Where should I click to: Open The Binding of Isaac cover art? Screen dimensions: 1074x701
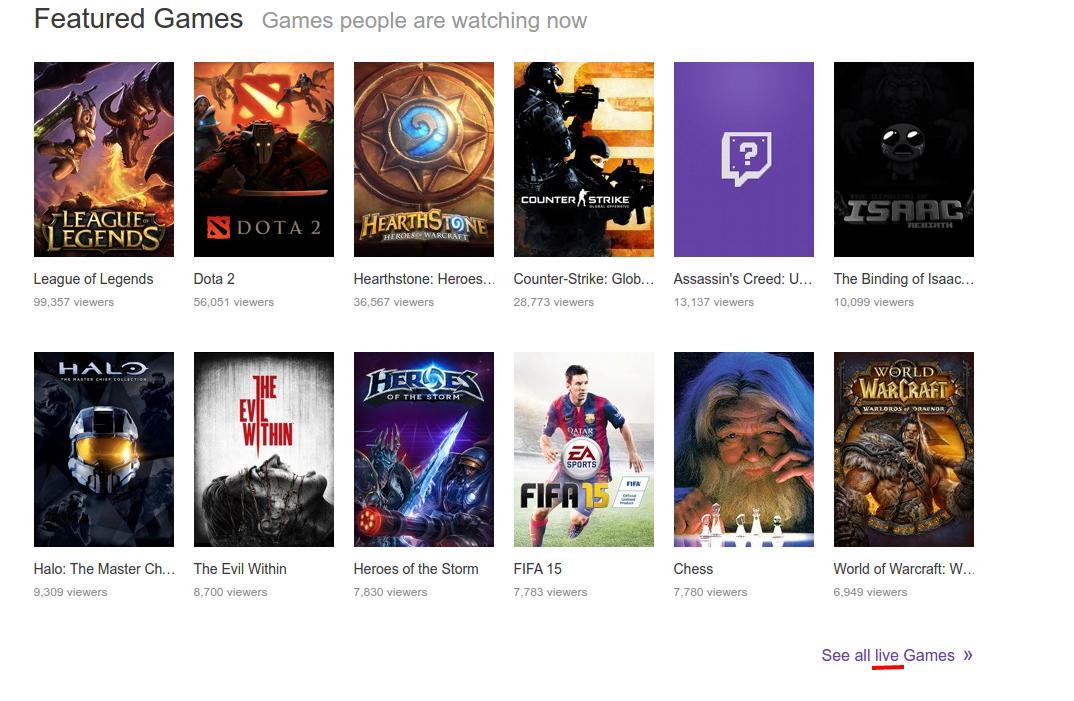903,159
